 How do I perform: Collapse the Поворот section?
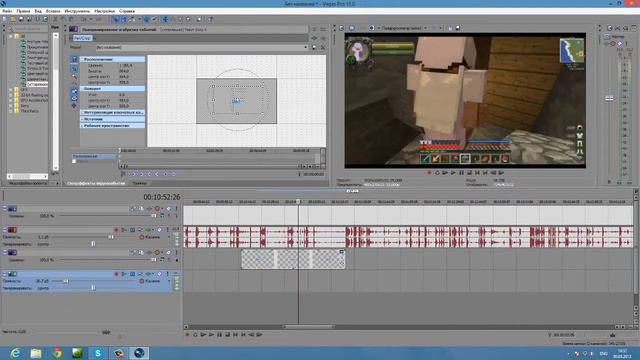(112, 89)
